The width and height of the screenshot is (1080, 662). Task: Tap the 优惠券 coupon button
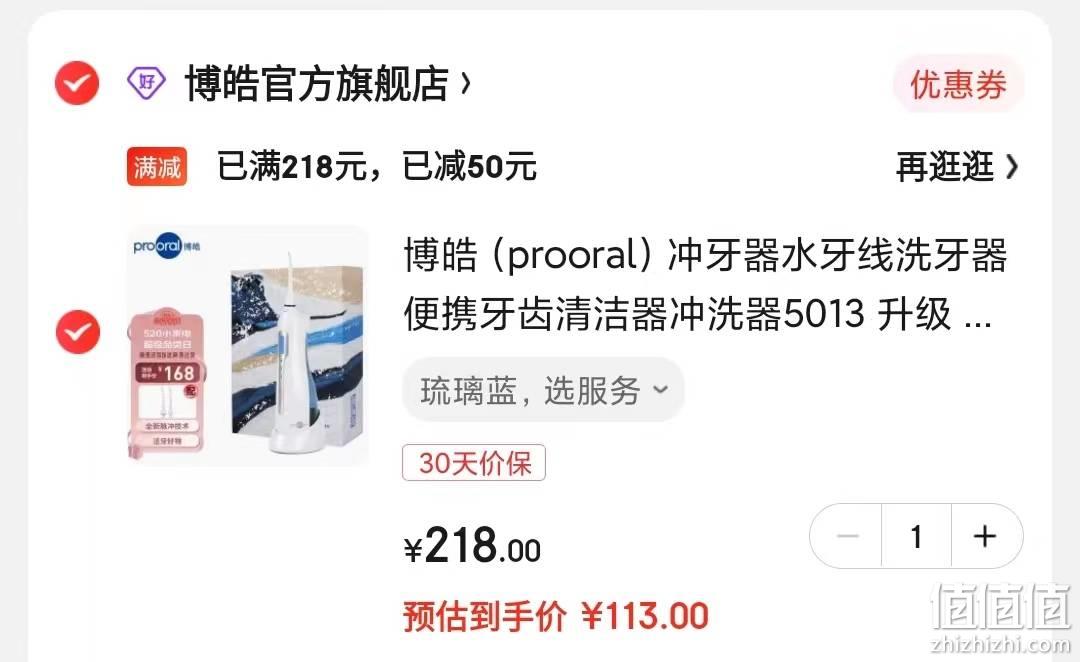point(958,85)
